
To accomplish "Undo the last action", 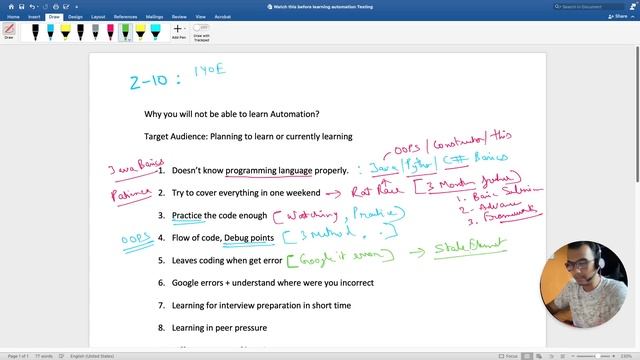I will click(x=31, y=7).
